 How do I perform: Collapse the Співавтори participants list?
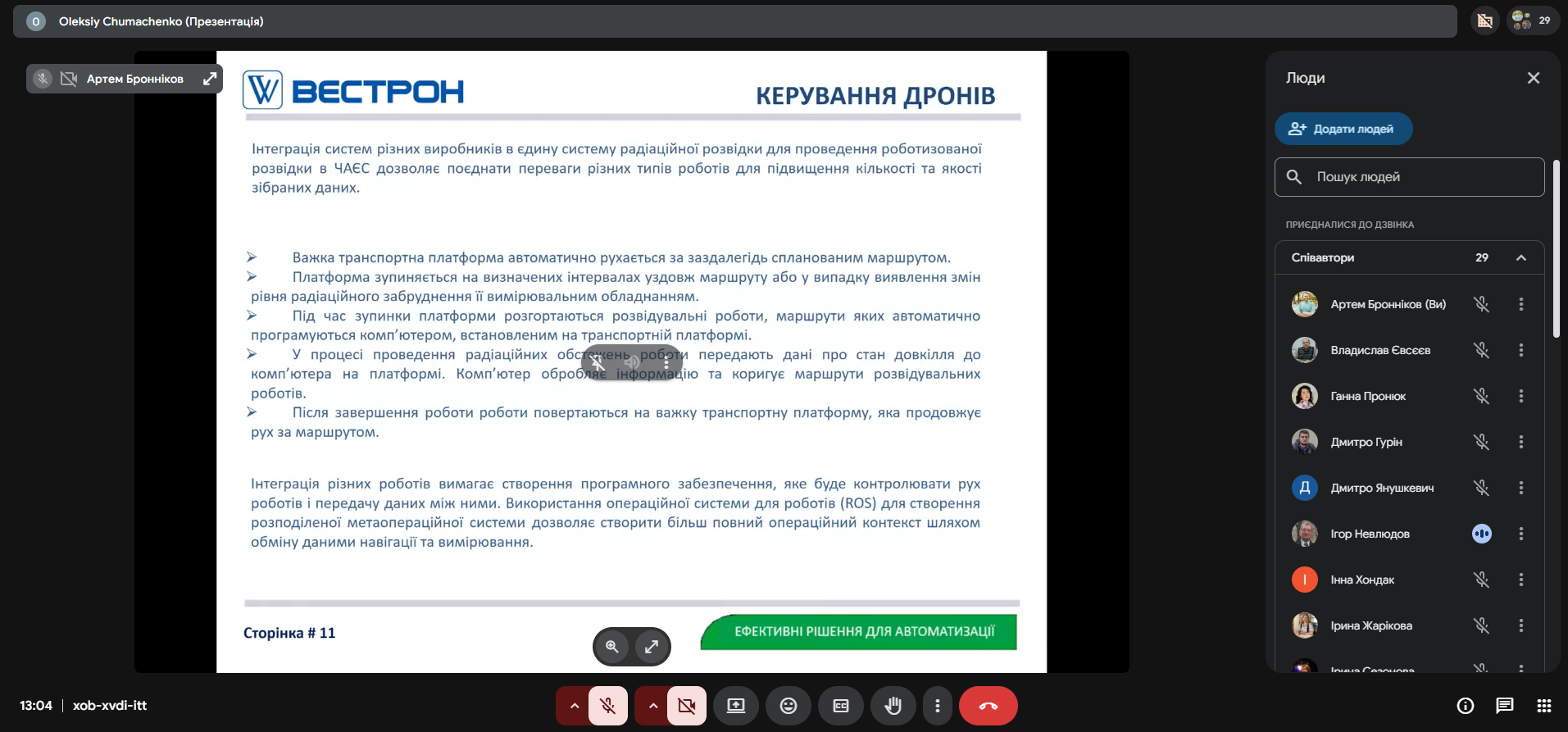pyautogui.click(x=1520, y=257)
